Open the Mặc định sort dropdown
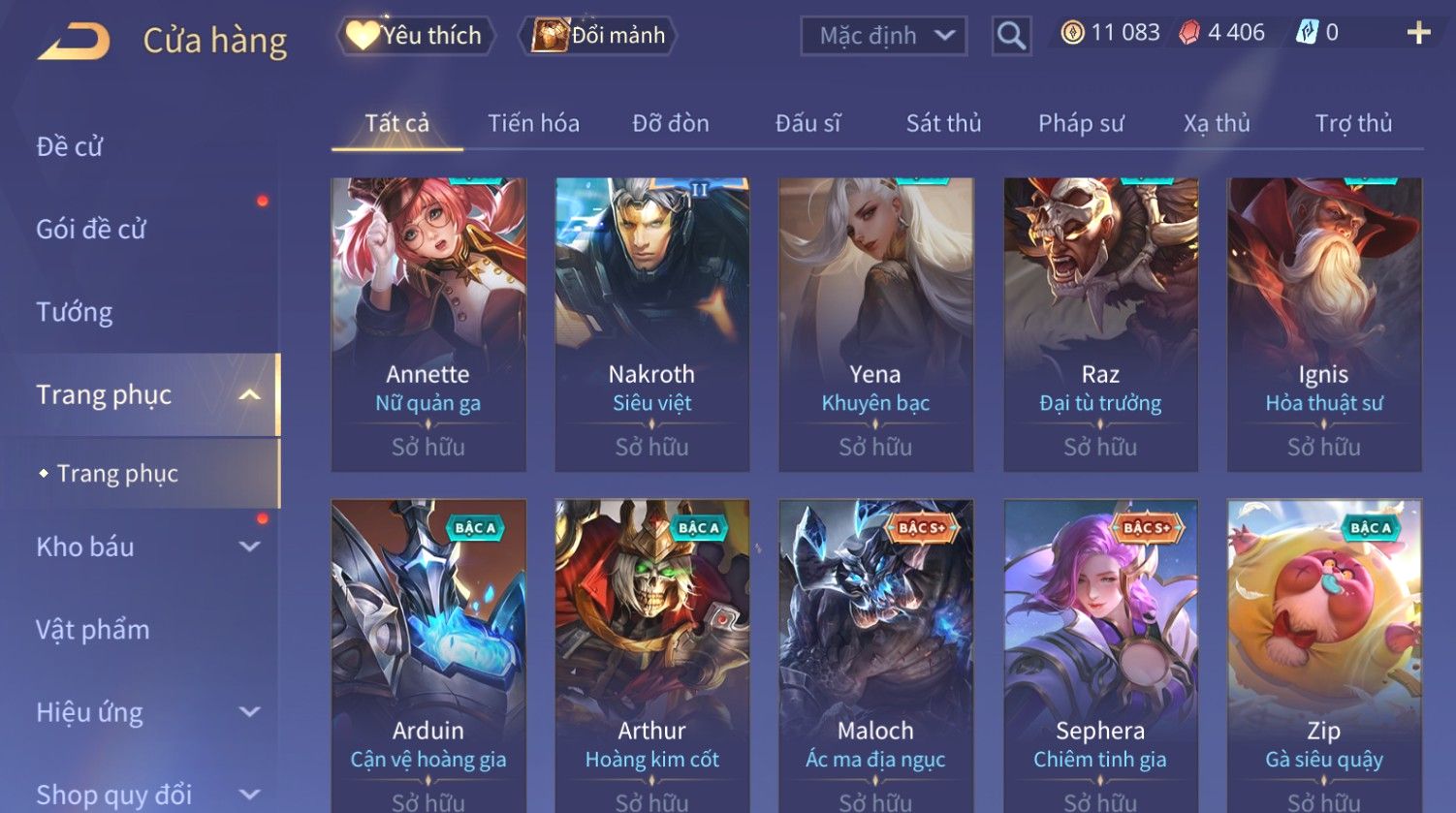Viewport: 1456px width, 813px height. coord(884,36)
